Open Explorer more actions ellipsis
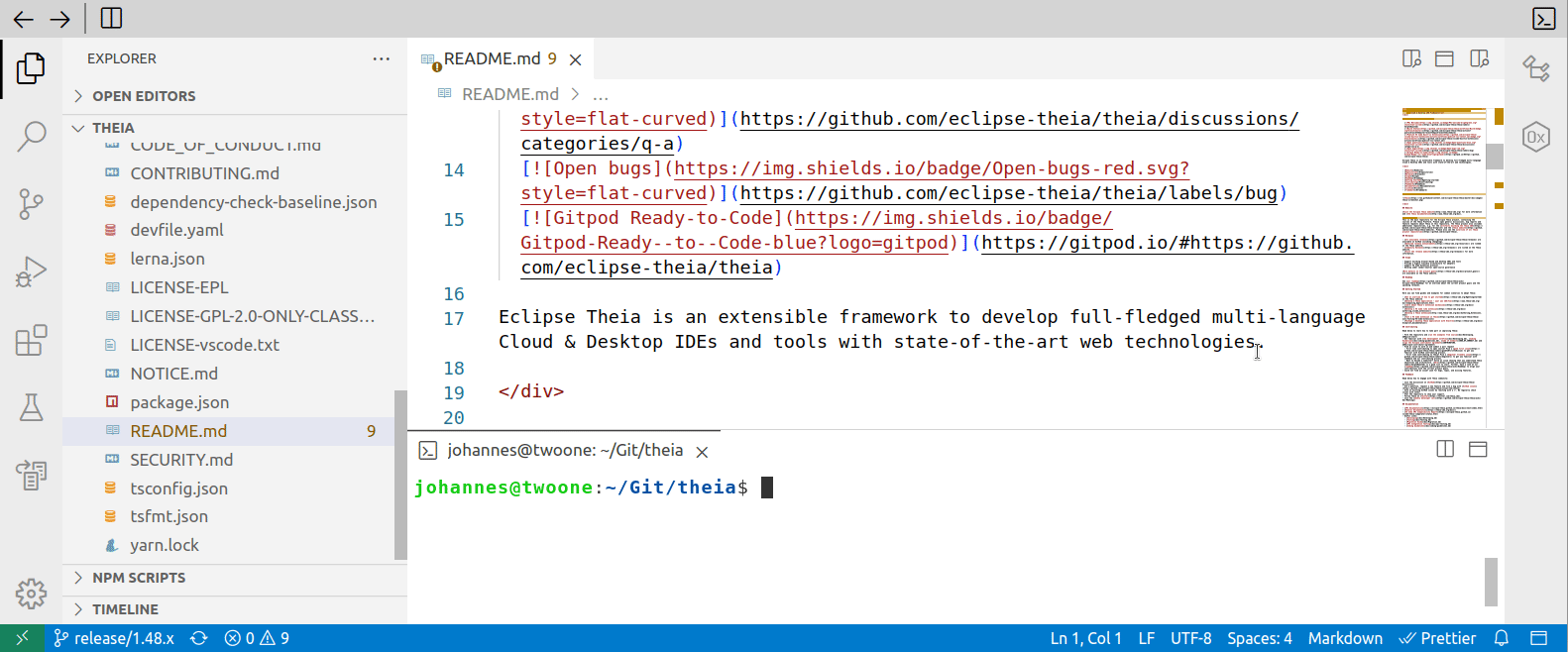The image size is (1568, 652). (382, 58)
